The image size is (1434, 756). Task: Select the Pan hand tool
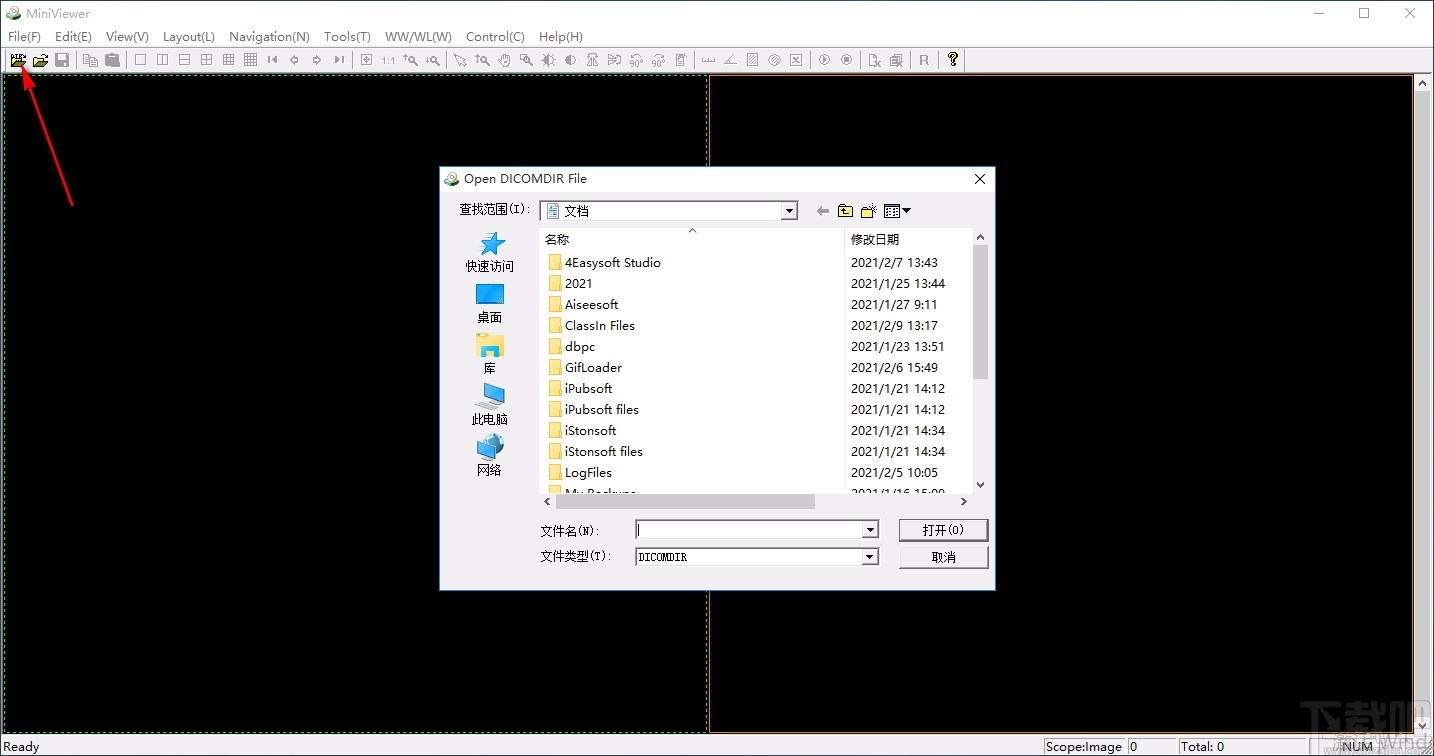coord(504,60)
